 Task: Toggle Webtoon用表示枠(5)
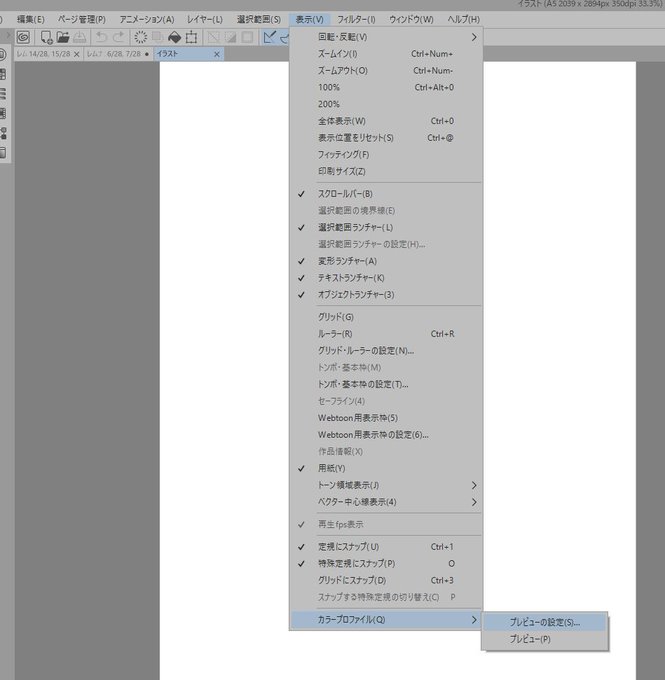pos(386,418)
